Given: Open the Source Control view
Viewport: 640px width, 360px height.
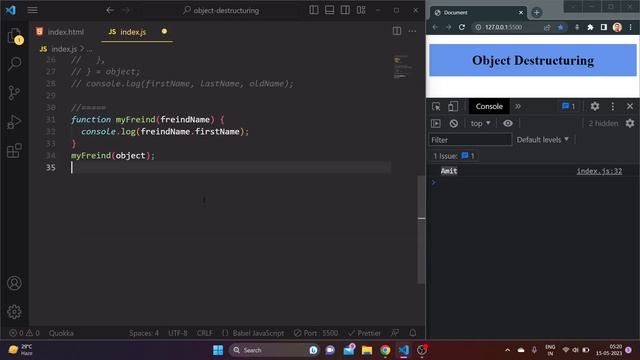Looking at the screenshot, I should click(14, 93).
